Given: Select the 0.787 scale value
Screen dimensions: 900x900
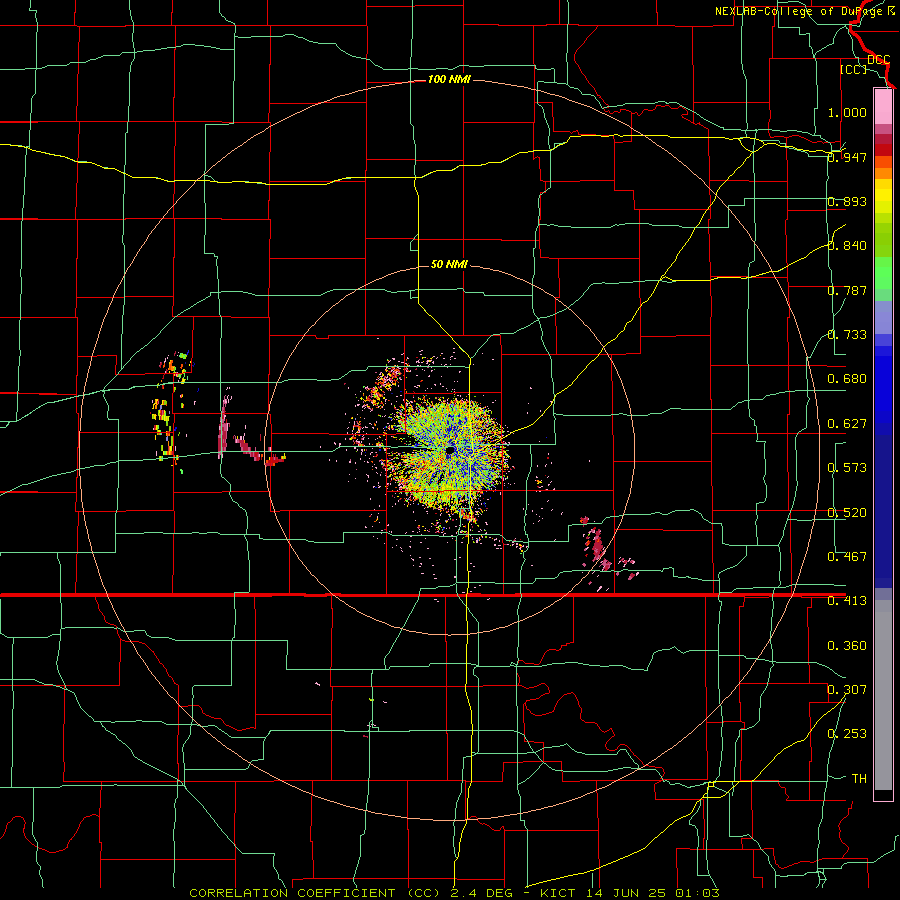Looking at the screenshot, I should 847,290.
